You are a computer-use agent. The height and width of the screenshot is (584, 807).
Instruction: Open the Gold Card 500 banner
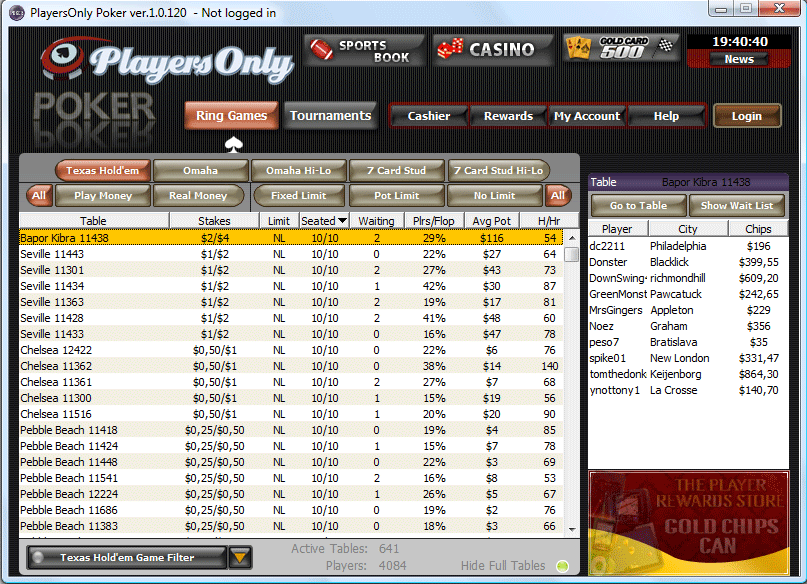point(621,48)
